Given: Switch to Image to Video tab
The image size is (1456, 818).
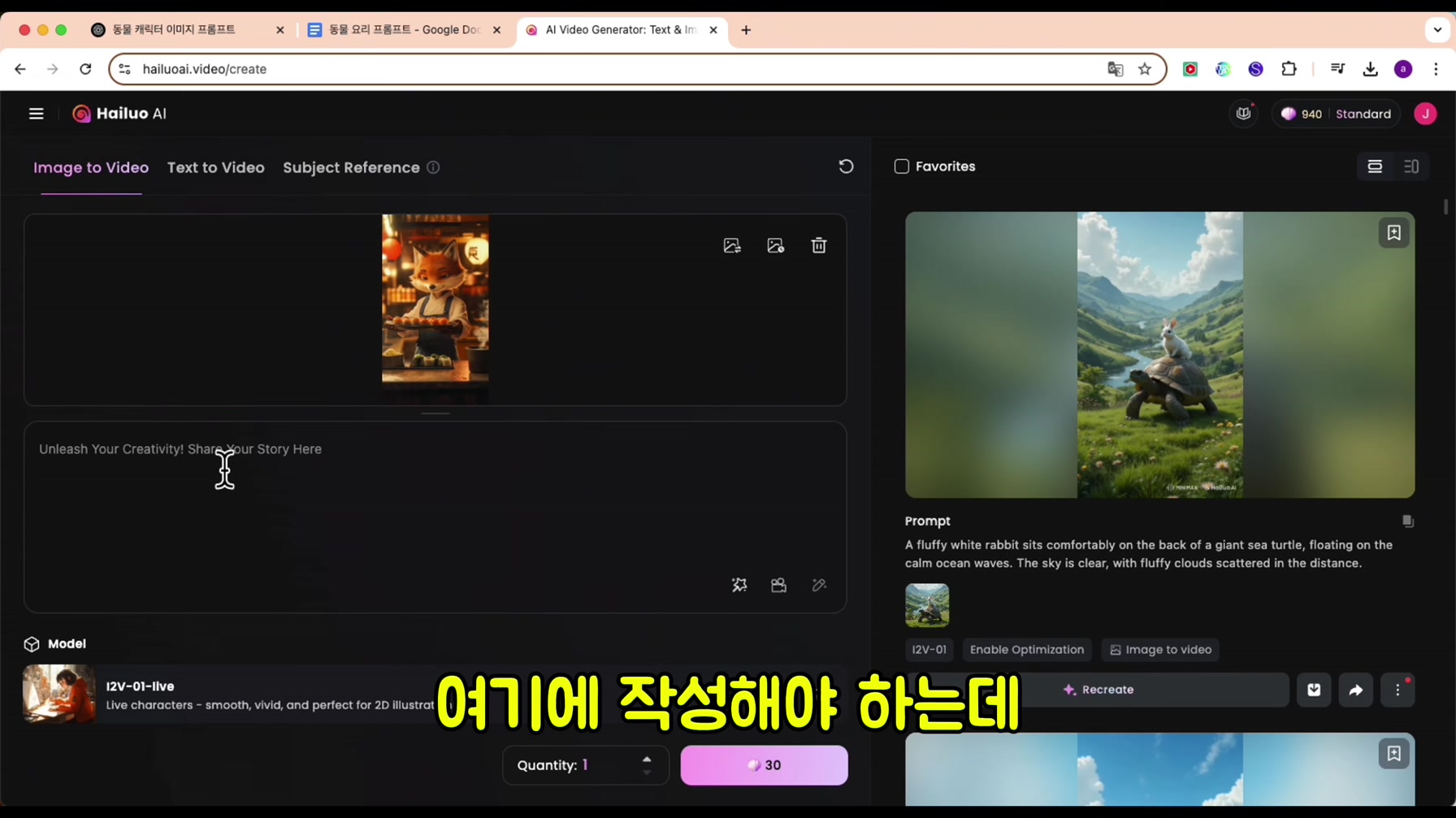Looking at the screenshot, I should [91, 167].
